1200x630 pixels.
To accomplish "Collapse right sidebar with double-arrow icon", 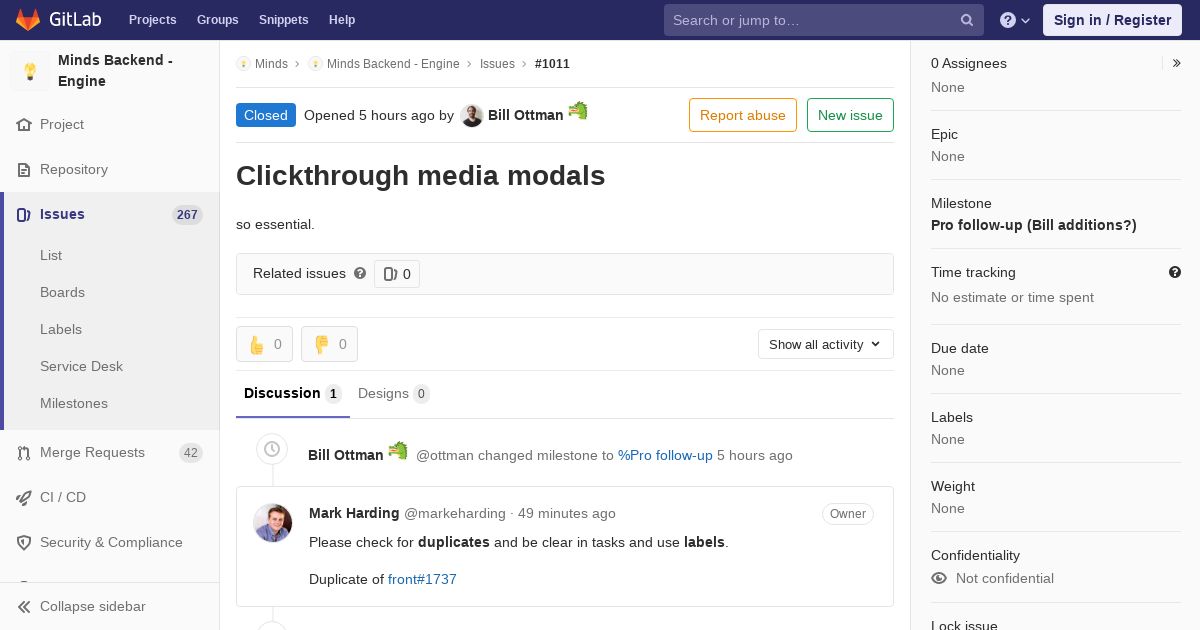I will click(x=1177, y=63).
